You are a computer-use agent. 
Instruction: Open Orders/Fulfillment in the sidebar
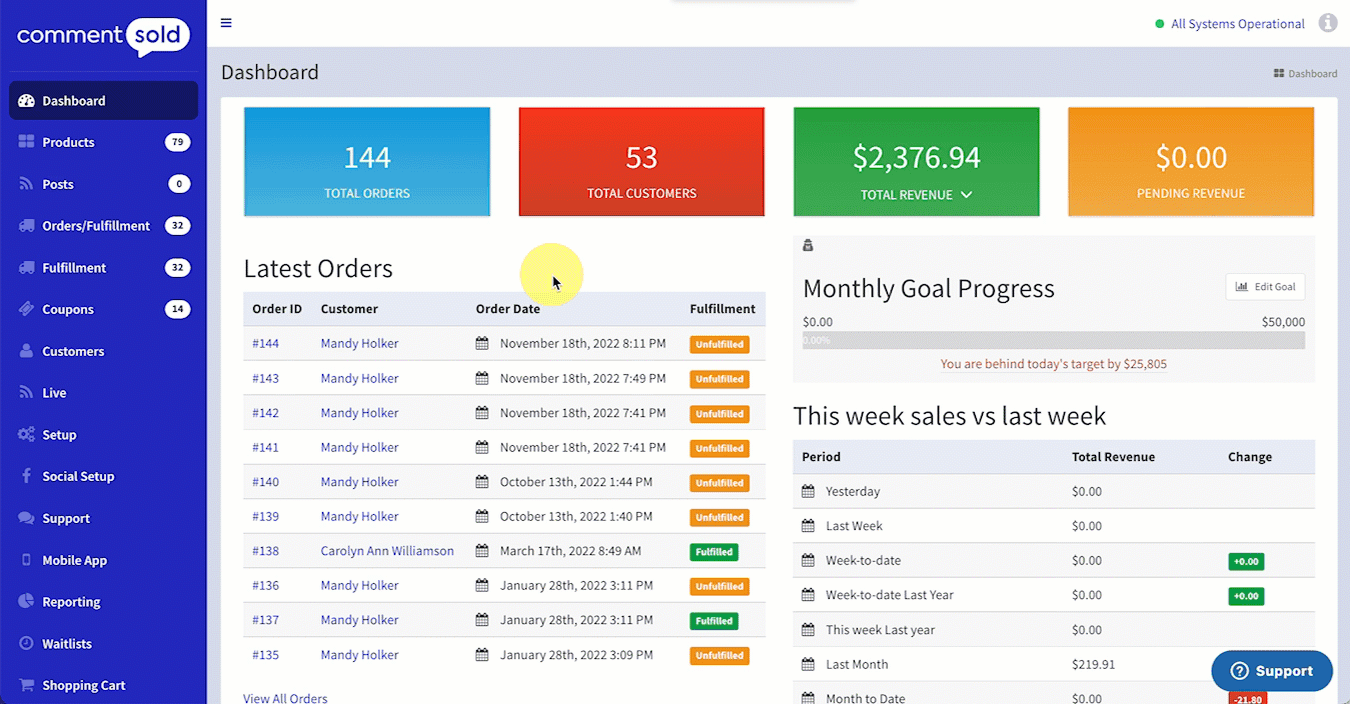[96, 226]
